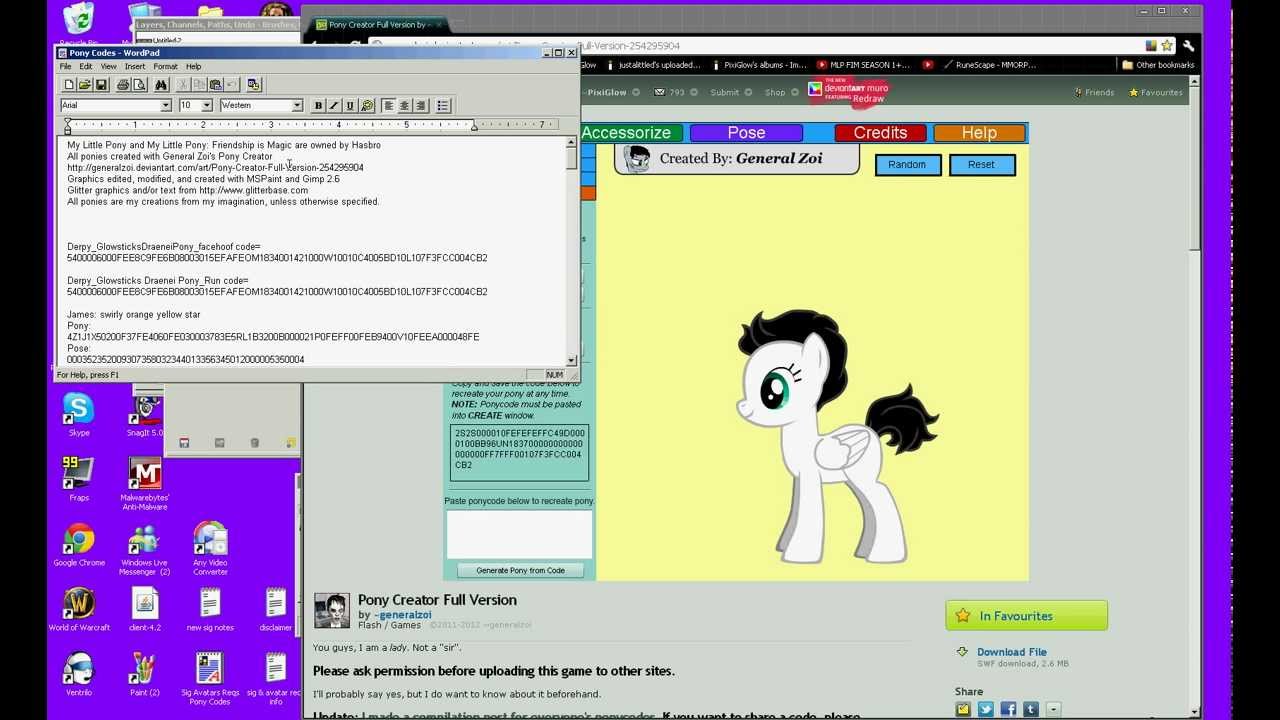Screen dimensions: 1280x720
Task: Click the Download File link
Action: (x=1012, y=652)
